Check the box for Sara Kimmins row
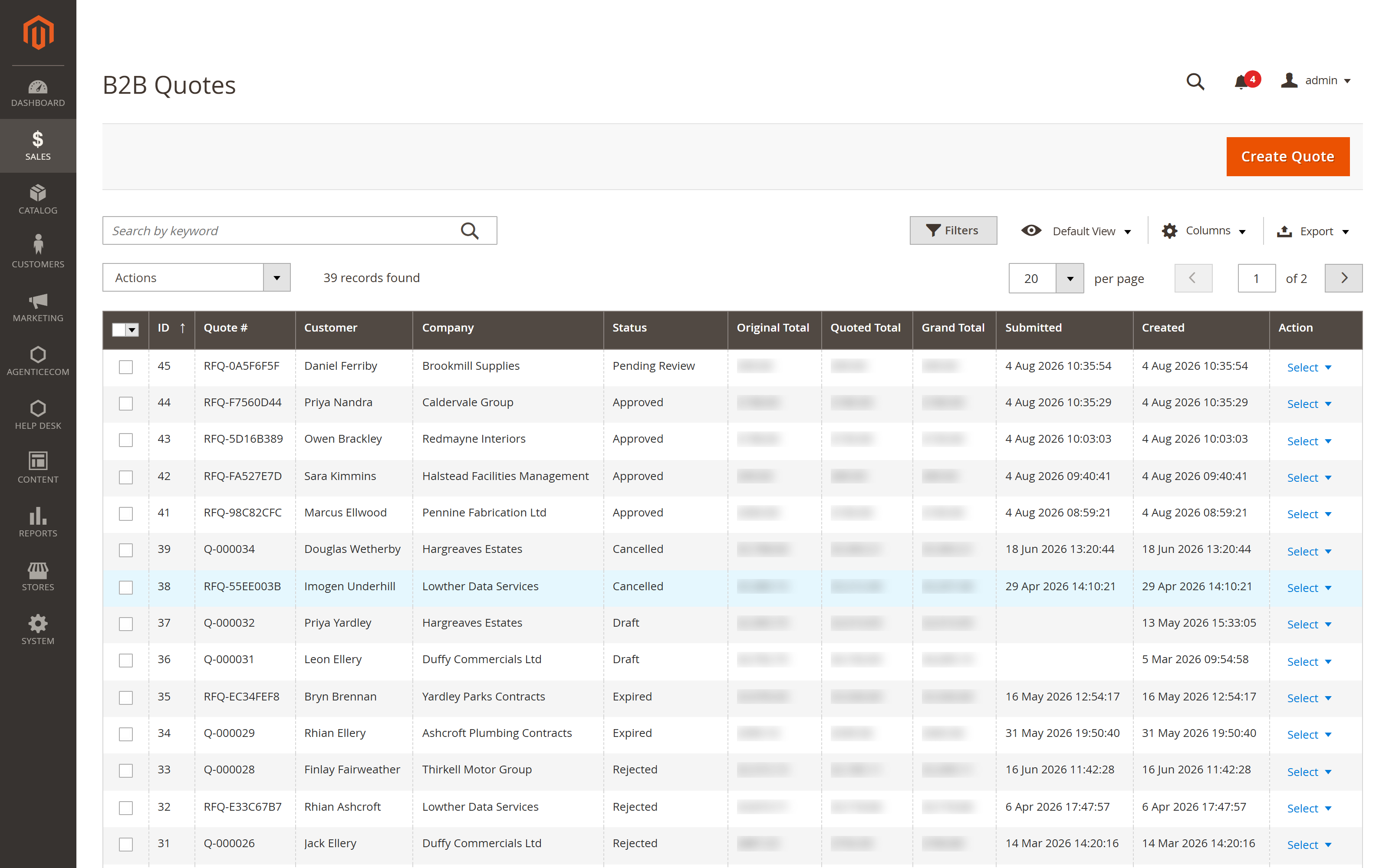 pos(126,477)
